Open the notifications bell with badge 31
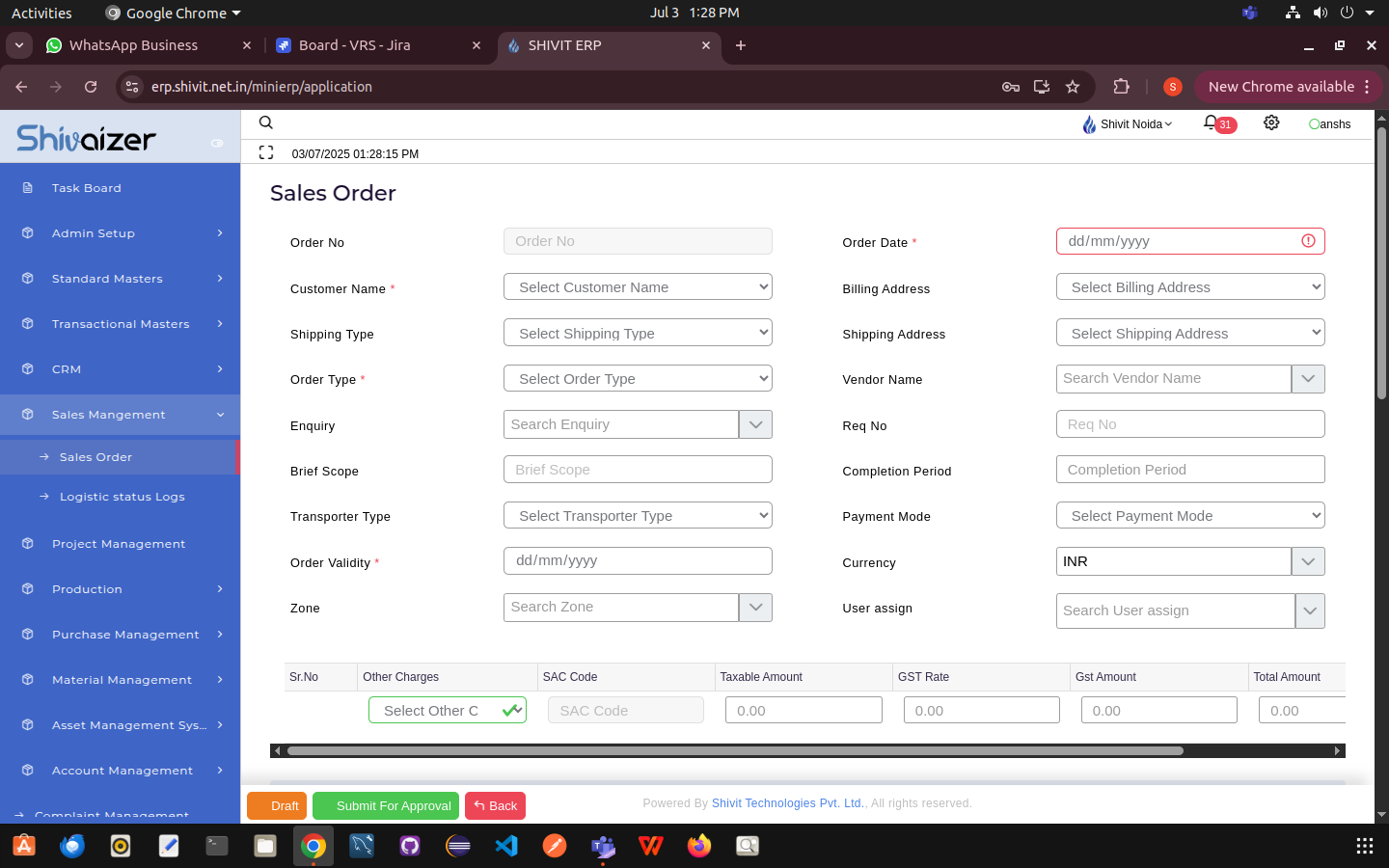 point(1212,123)
